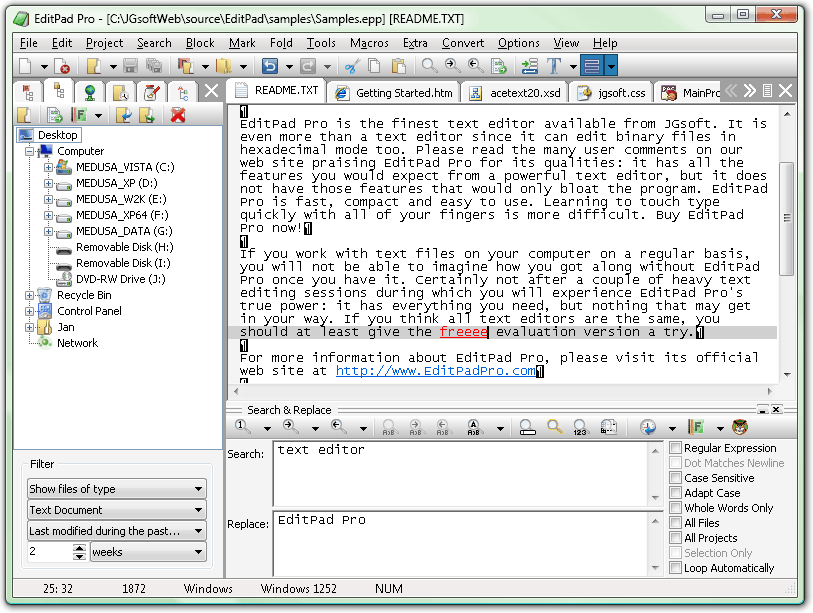Open the 'Text Document' filter dropdown
This screenshot has width=813, height=613.
(117, 510)
